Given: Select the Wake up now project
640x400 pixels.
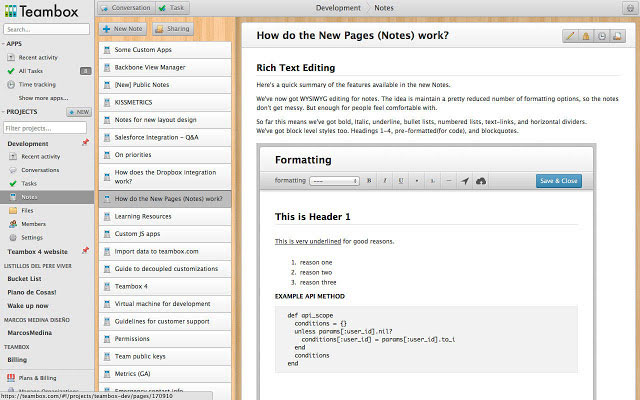Looking at the screenshot, I should 28,306.
